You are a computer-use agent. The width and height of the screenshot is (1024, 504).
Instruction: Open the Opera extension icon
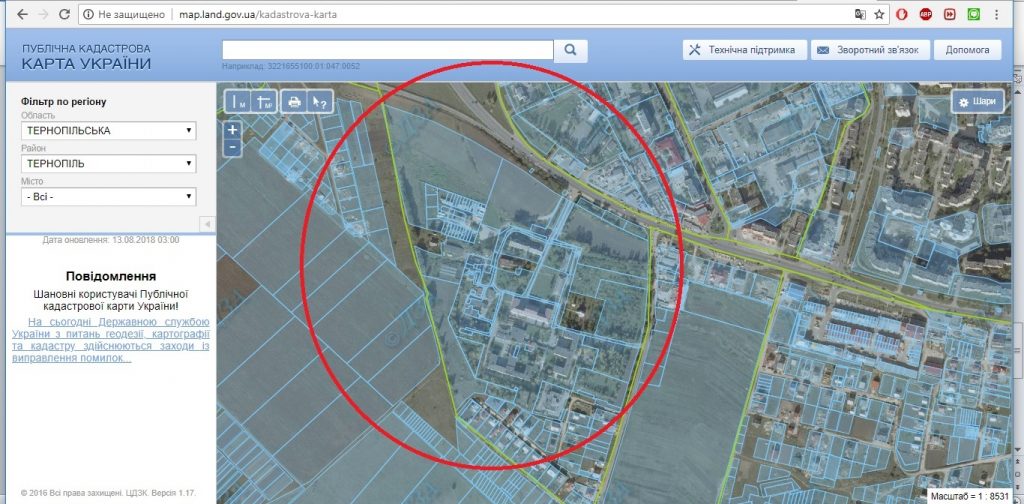click(901, 15)
